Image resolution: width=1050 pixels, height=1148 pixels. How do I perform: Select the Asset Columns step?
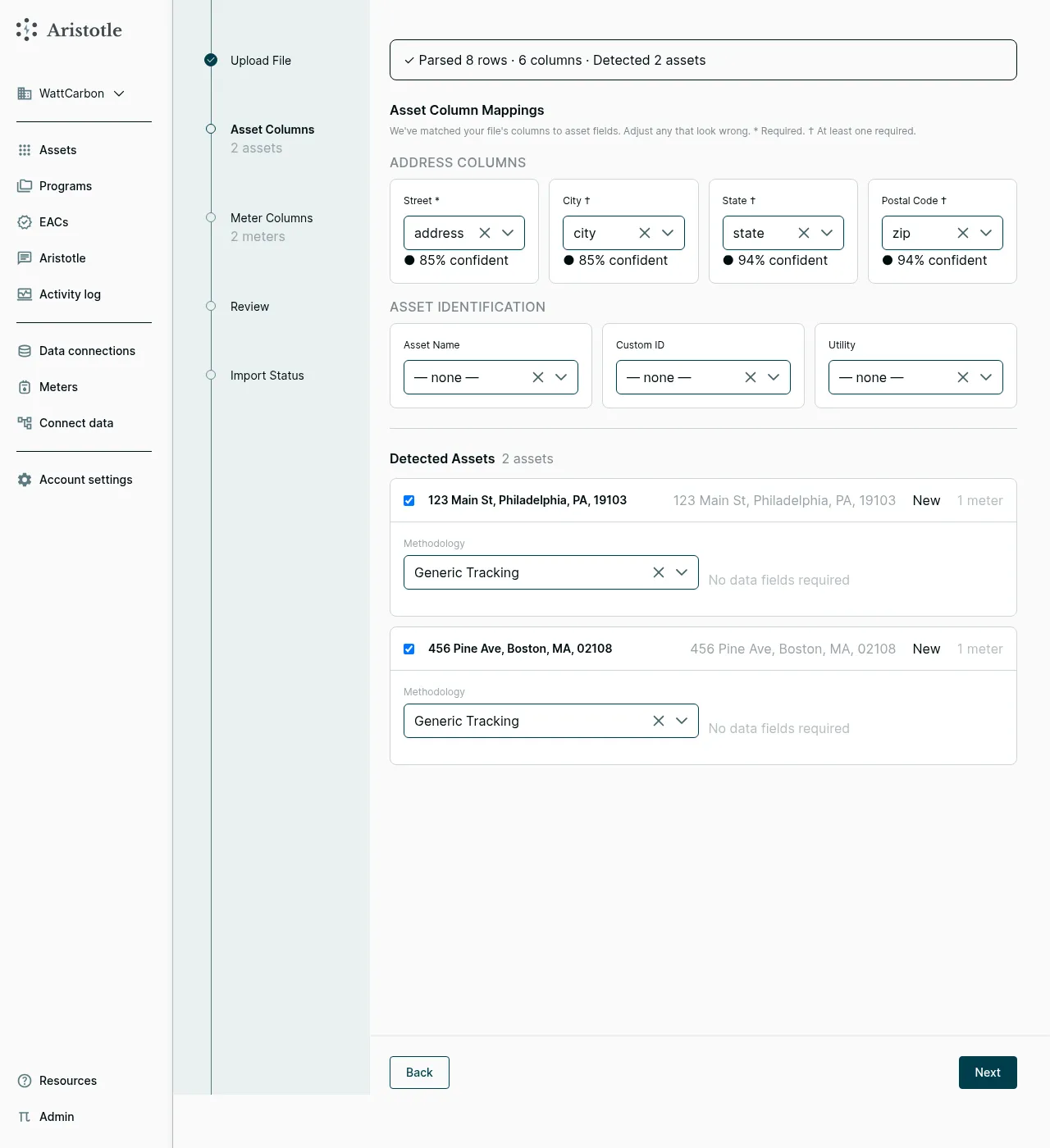click(x=272, y=130)
